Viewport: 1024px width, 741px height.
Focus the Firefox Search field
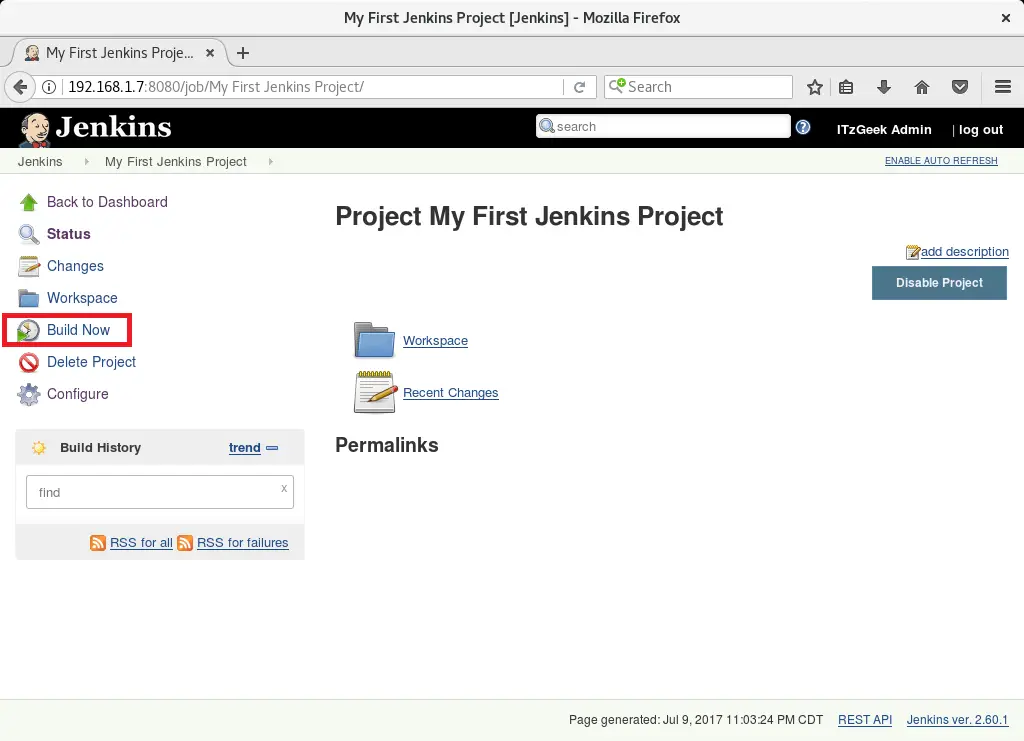(x=698, y=87)
